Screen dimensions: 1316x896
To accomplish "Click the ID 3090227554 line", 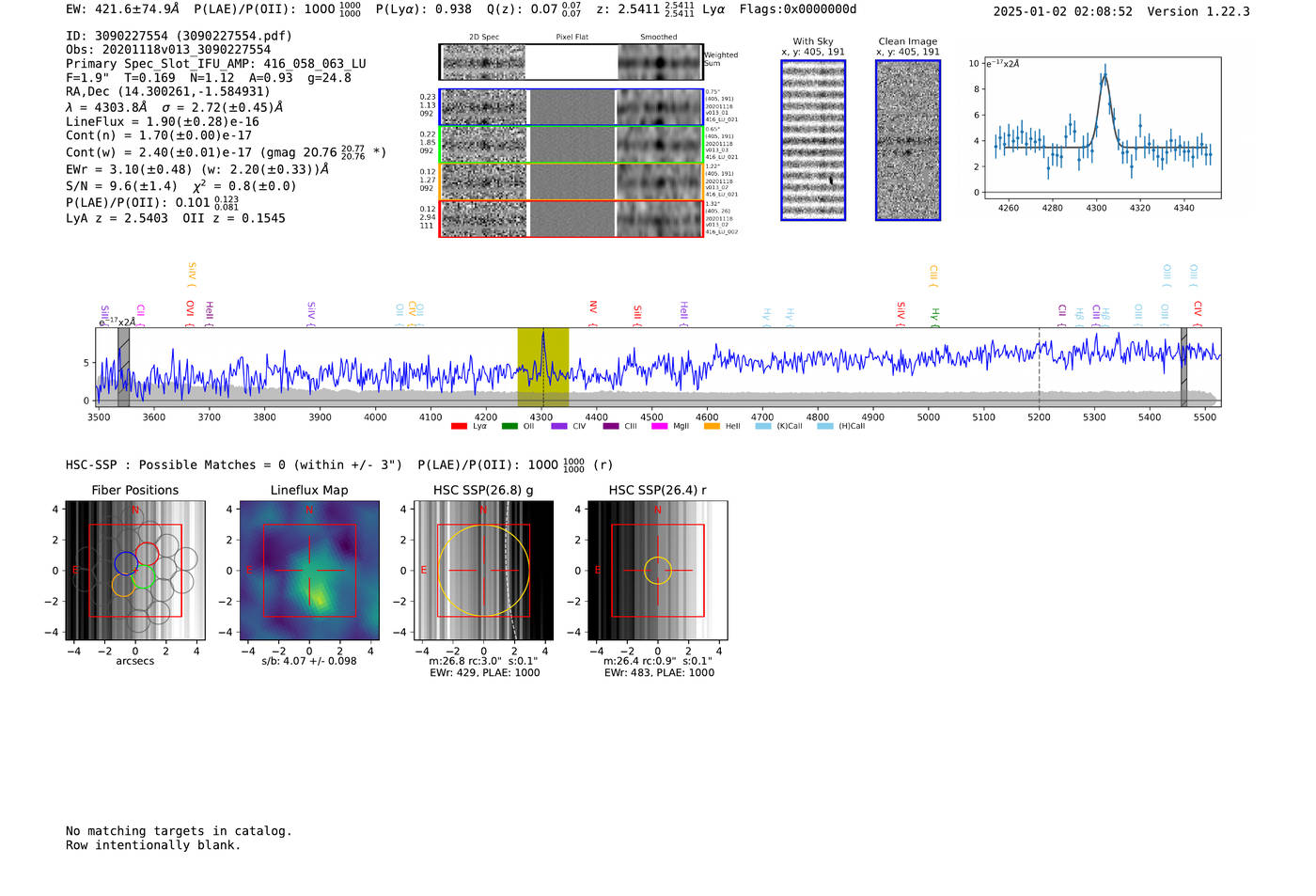I will click(x=179, y=36).
